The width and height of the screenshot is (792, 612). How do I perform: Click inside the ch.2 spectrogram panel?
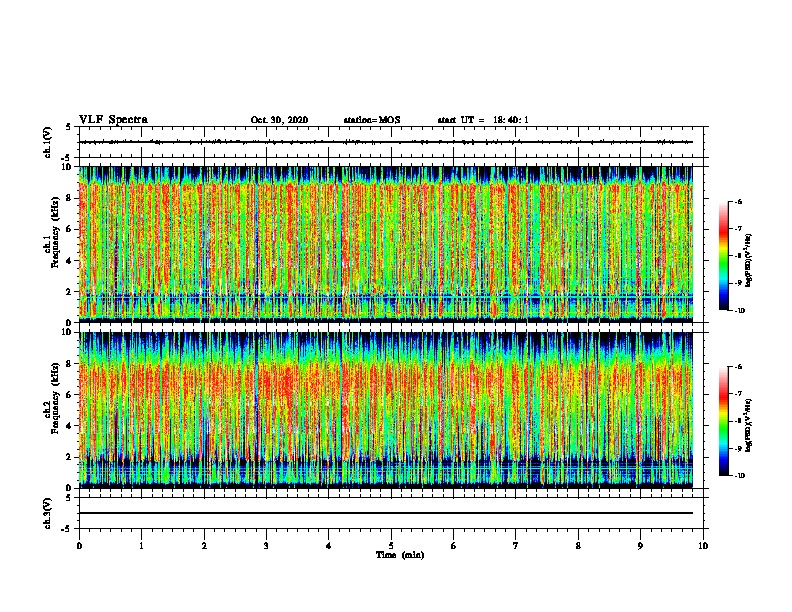tap(386, 410)
